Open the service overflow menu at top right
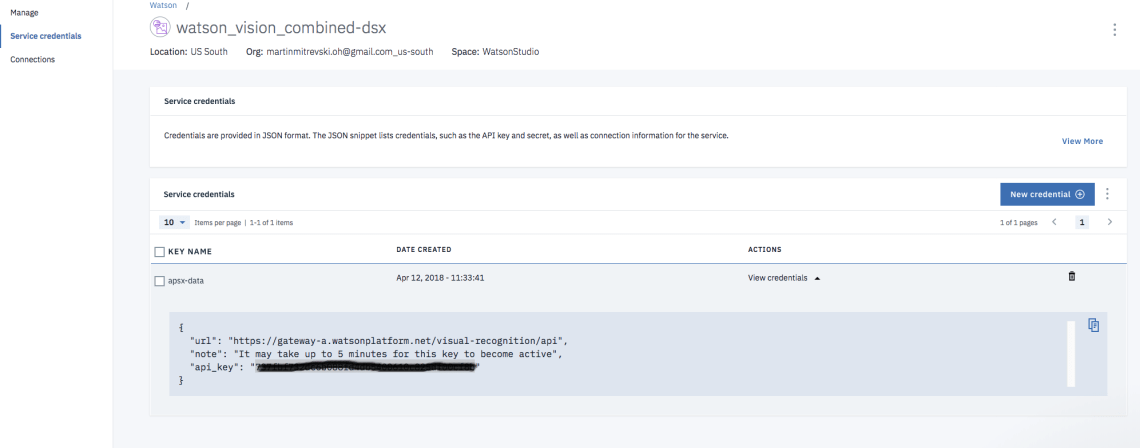The height and width of the screenshot is (448, 1140). tap(1114, 30)
